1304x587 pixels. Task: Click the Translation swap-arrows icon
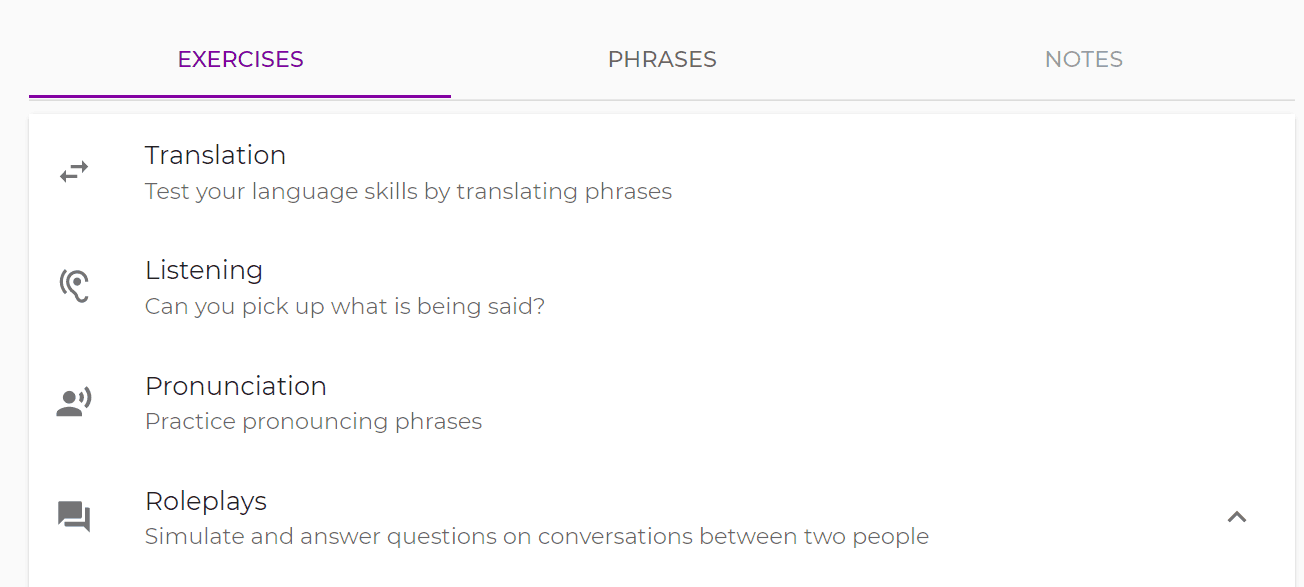coord(74,172)
